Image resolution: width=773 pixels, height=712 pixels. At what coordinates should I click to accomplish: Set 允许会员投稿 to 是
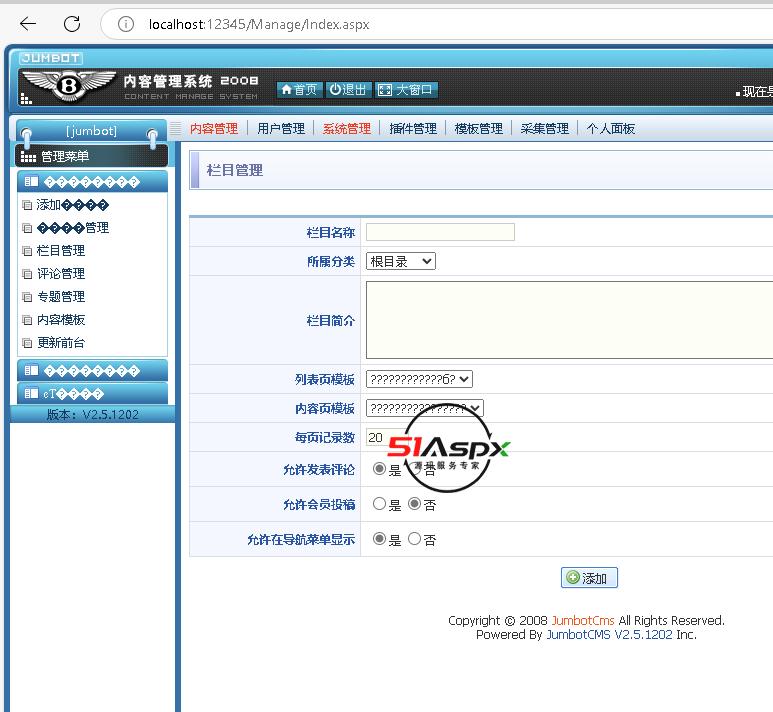(x=379, y=503)
